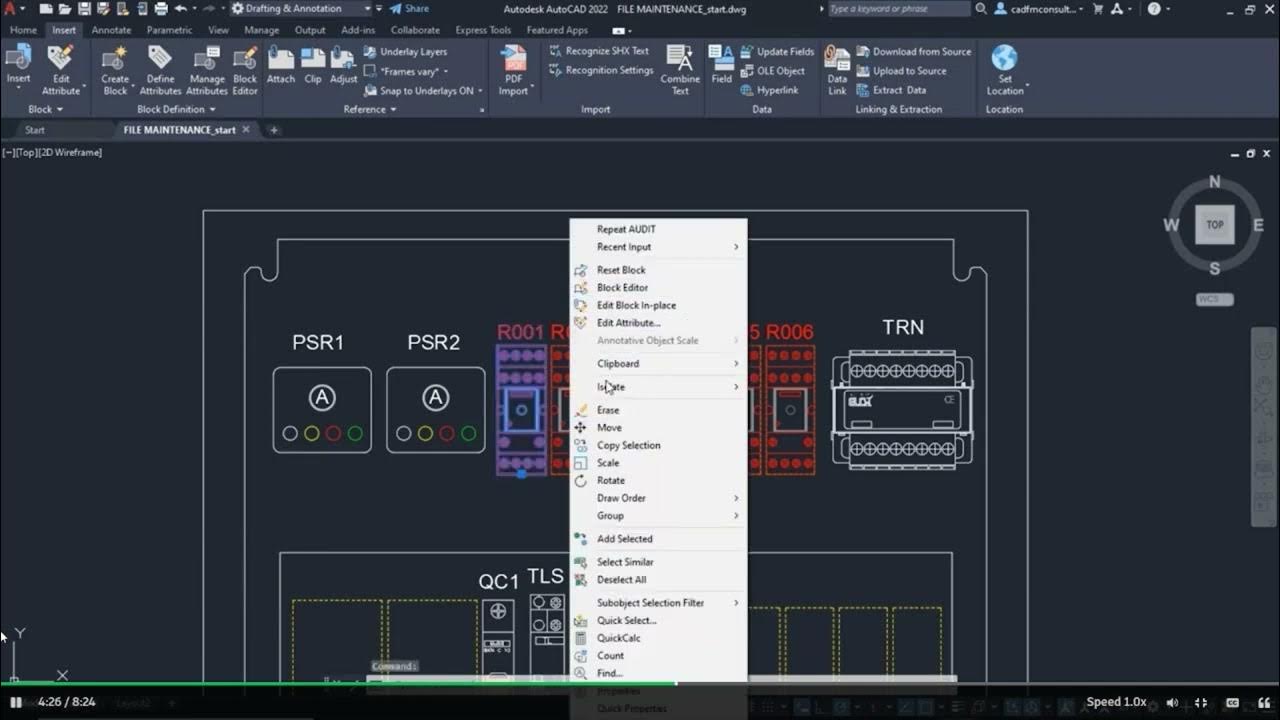1280x720 pixels.
Task: Click Download from Source
Action: [914, 52]
